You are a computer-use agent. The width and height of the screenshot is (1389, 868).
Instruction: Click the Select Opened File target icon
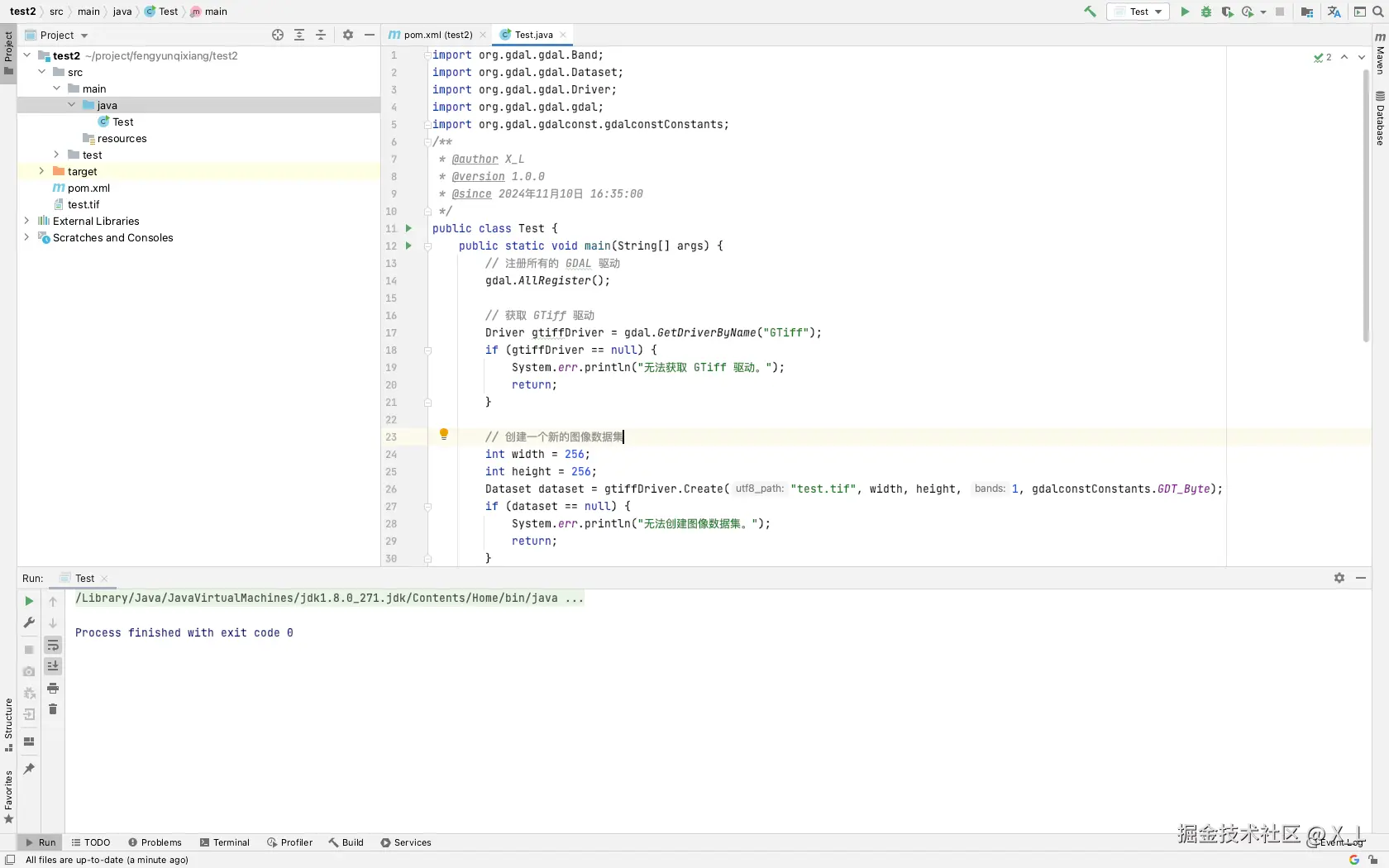[x=278, y=35]
